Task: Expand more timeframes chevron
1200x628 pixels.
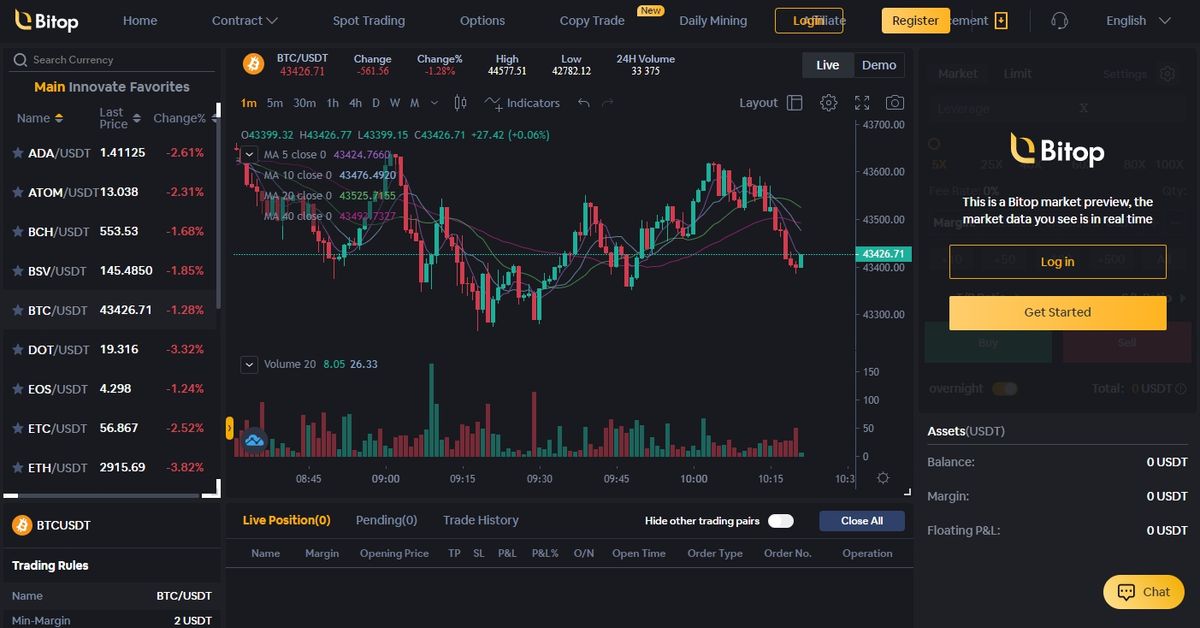Action: (x=434, y=102)
